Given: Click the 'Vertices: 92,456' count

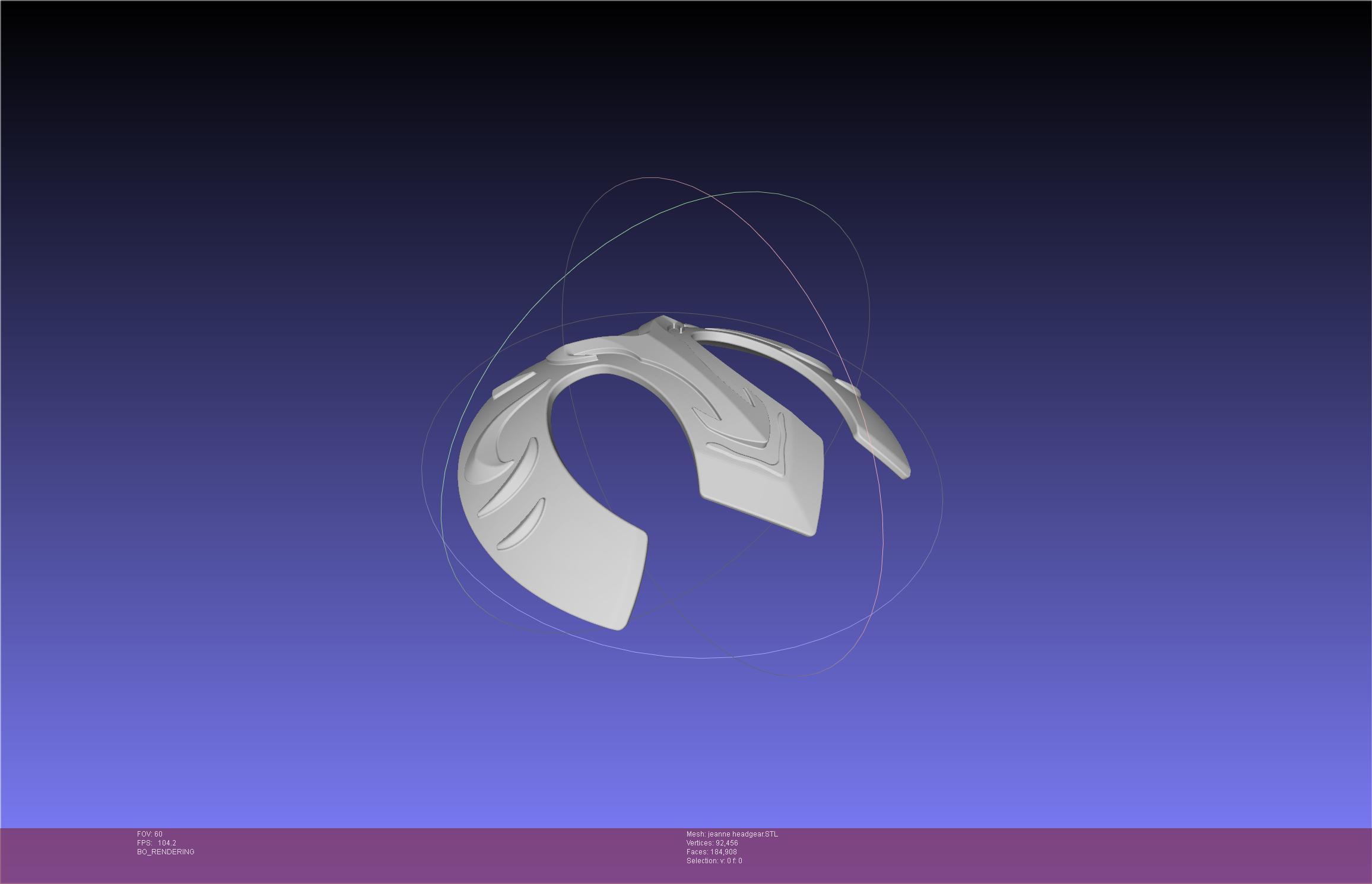Looking at the screenshot, I should click(712, 842).
